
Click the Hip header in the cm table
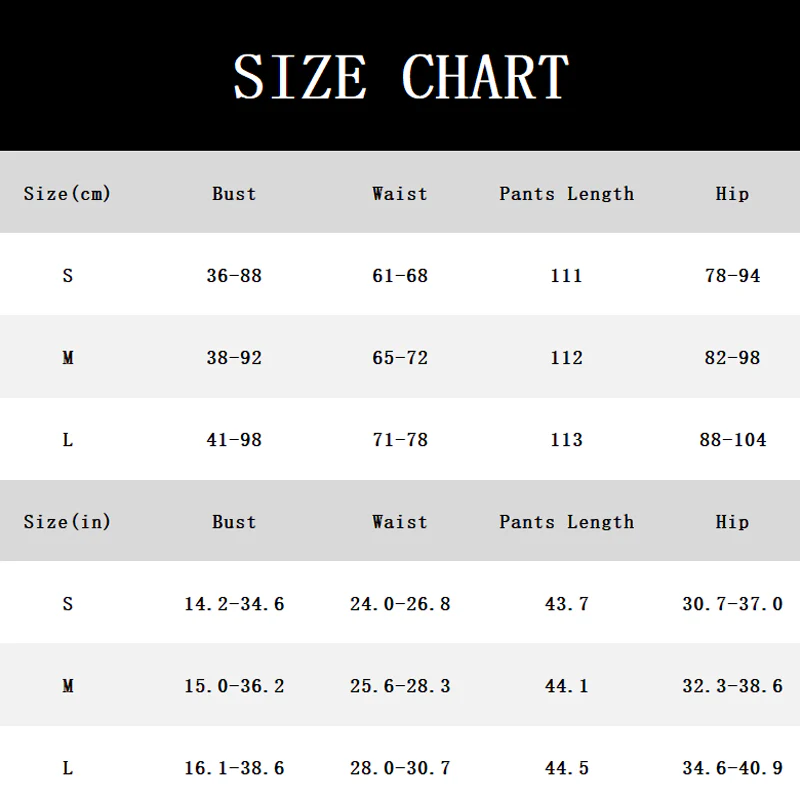pyautogui.click(x=732, y=194)
